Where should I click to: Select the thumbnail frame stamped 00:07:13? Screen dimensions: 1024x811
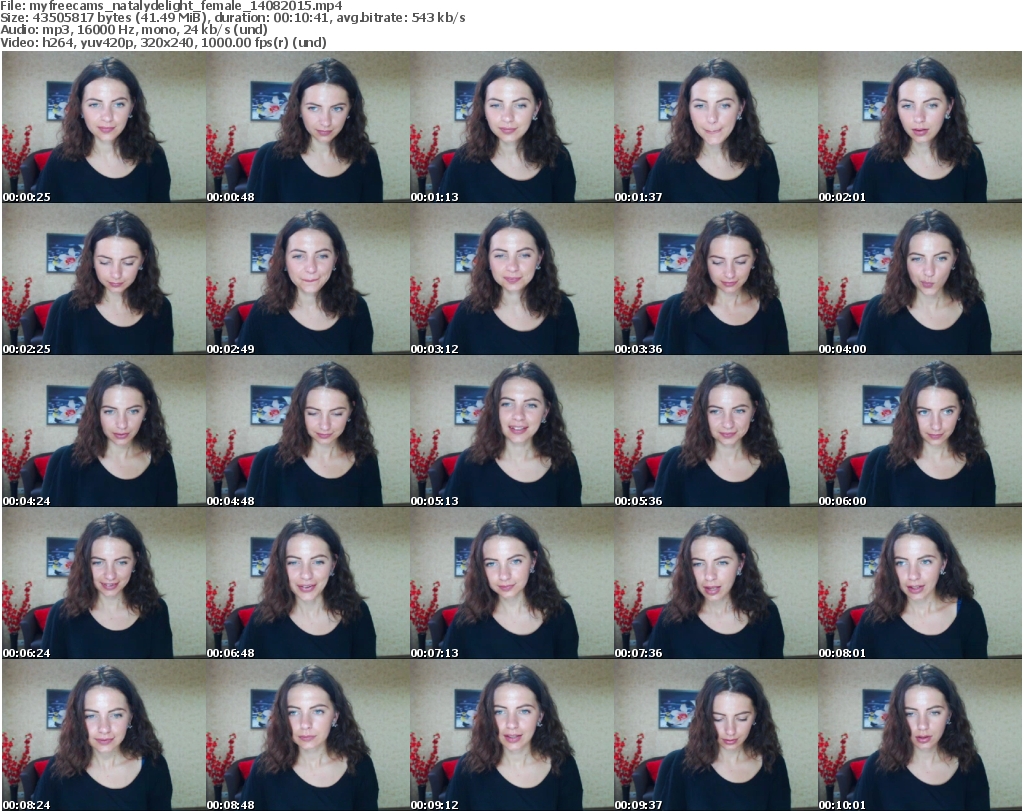pyautogui.click(x=511, y=583)
